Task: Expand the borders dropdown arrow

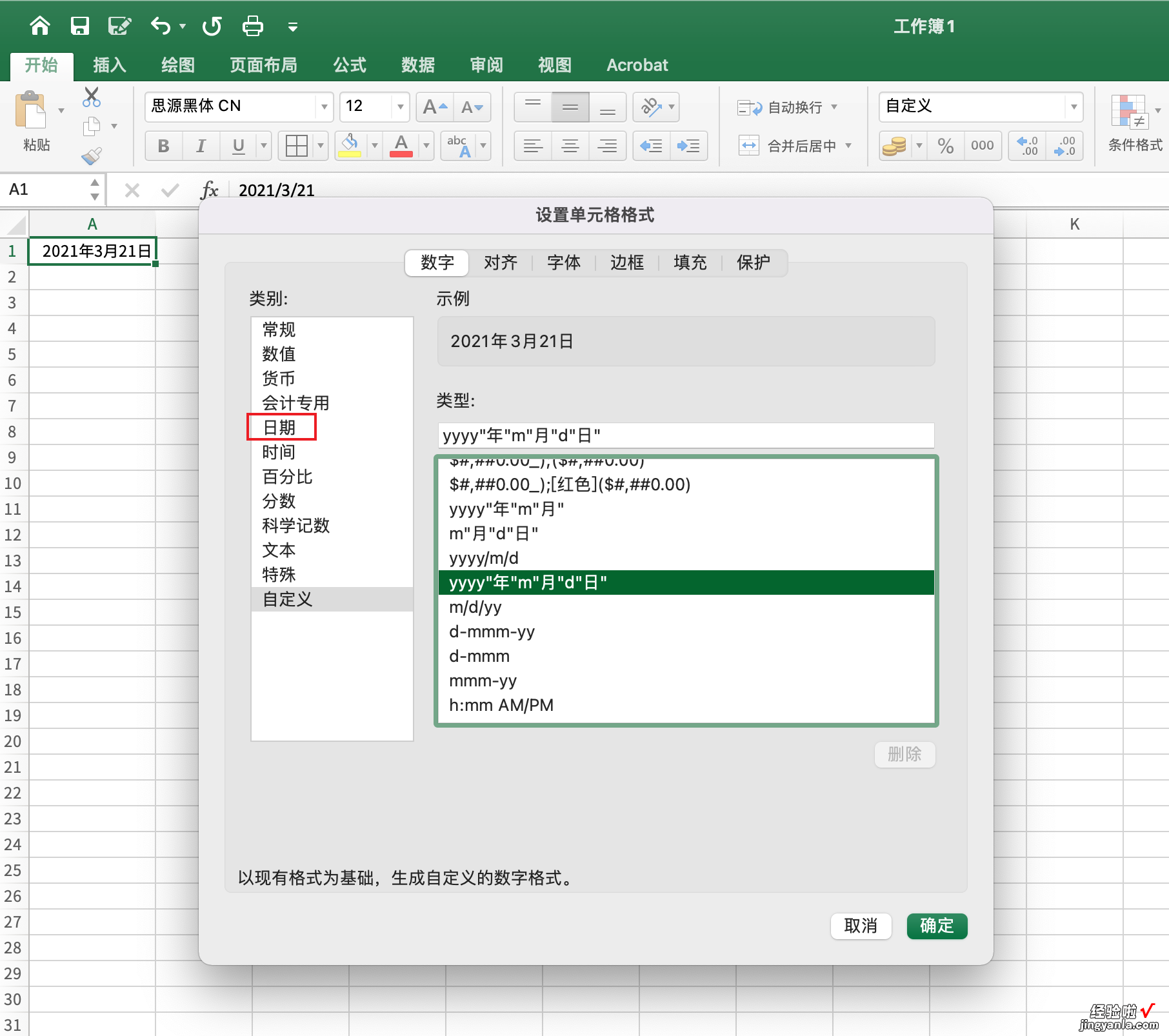Action: pyautogui.click(x=321, y=146)
